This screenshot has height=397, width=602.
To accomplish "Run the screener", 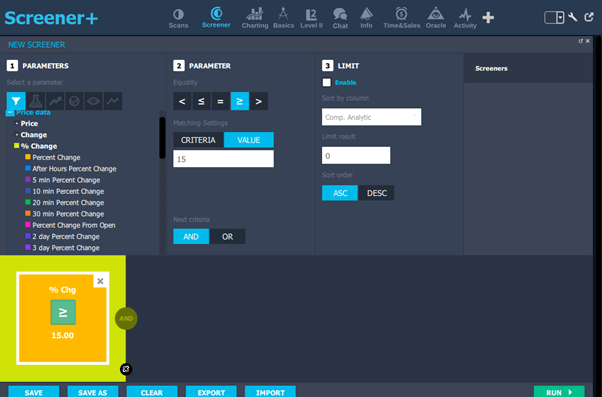I will click(559, 392).
